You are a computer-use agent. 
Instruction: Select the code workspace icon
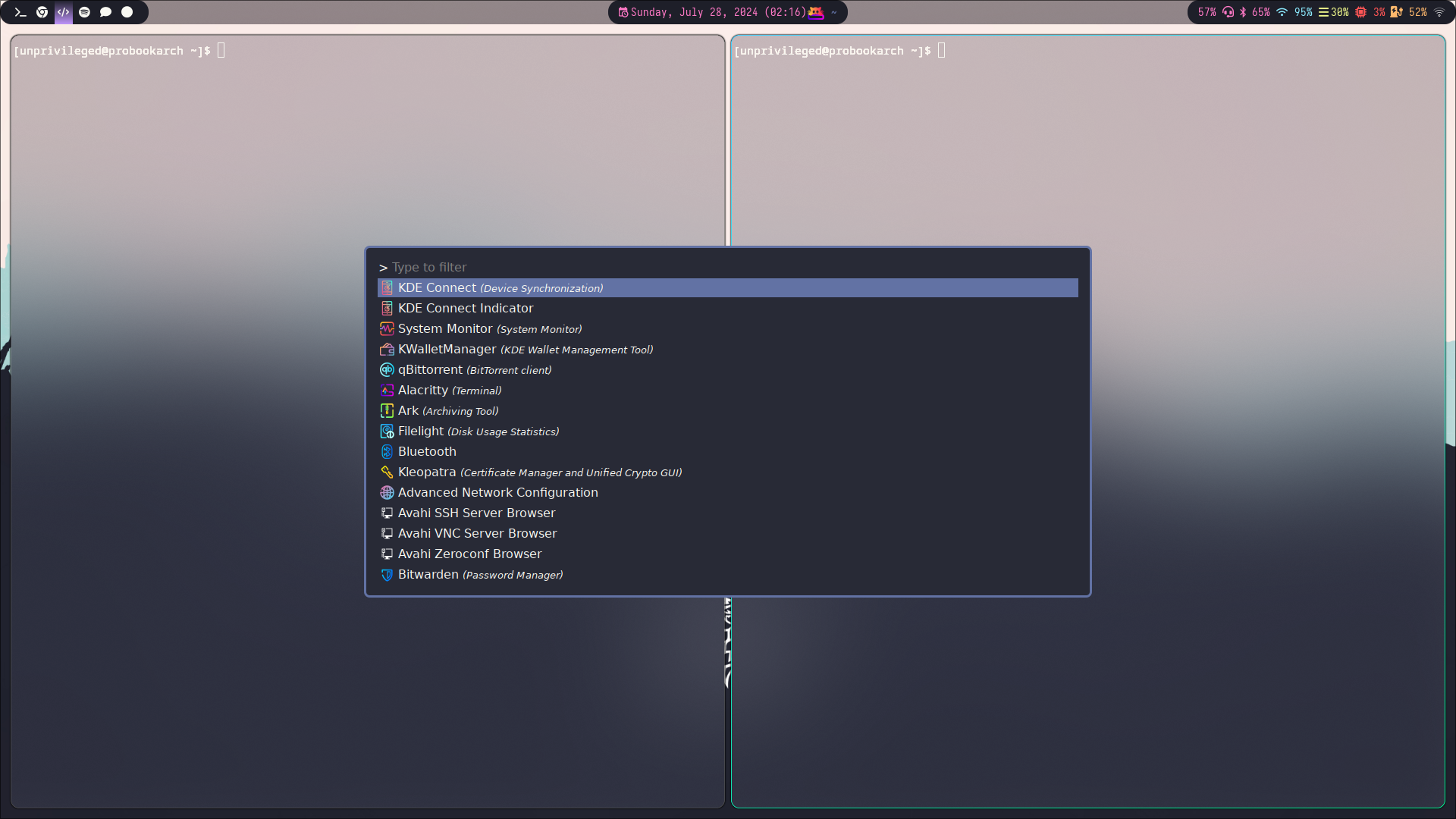(63, 12)
